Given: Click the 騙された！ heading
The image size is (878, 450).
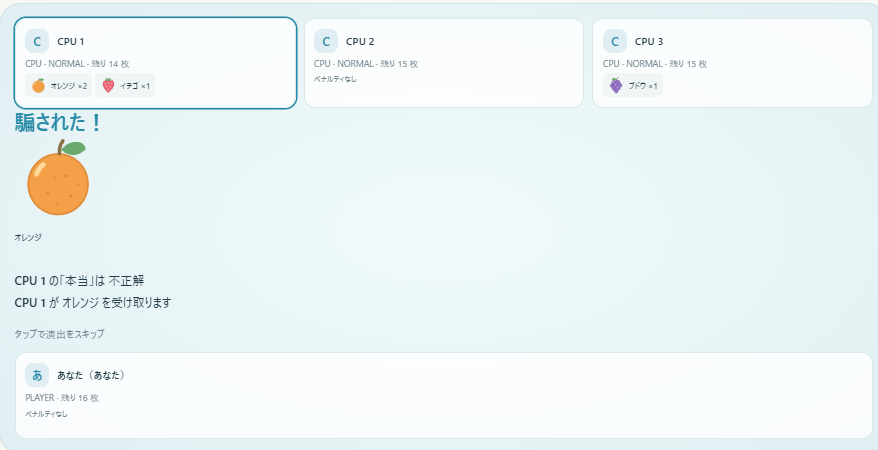Looking at the screenshot, I should [x=59, y=123].
